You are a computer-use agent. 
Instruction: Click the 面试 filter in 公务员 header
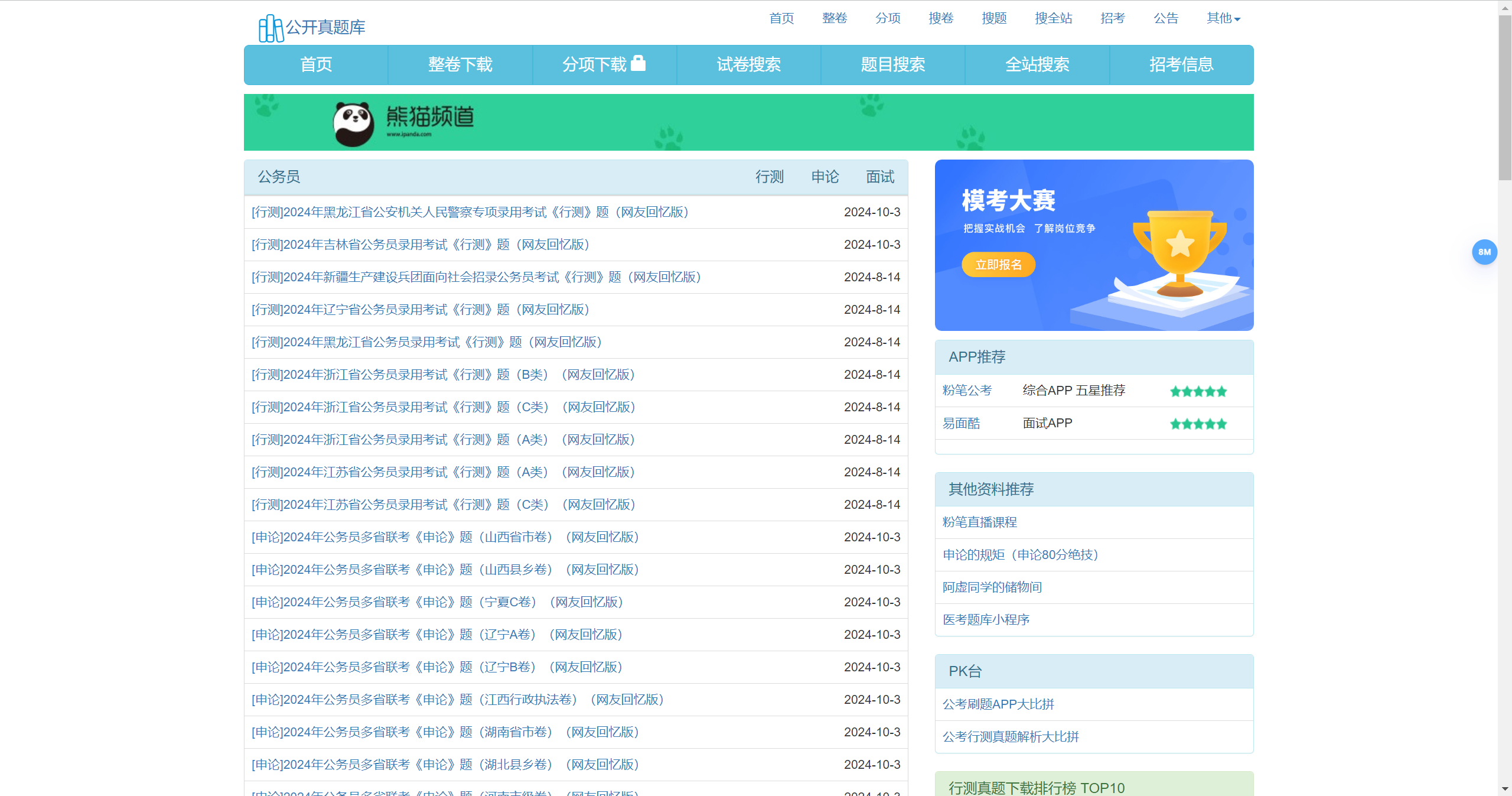[880, 177]
